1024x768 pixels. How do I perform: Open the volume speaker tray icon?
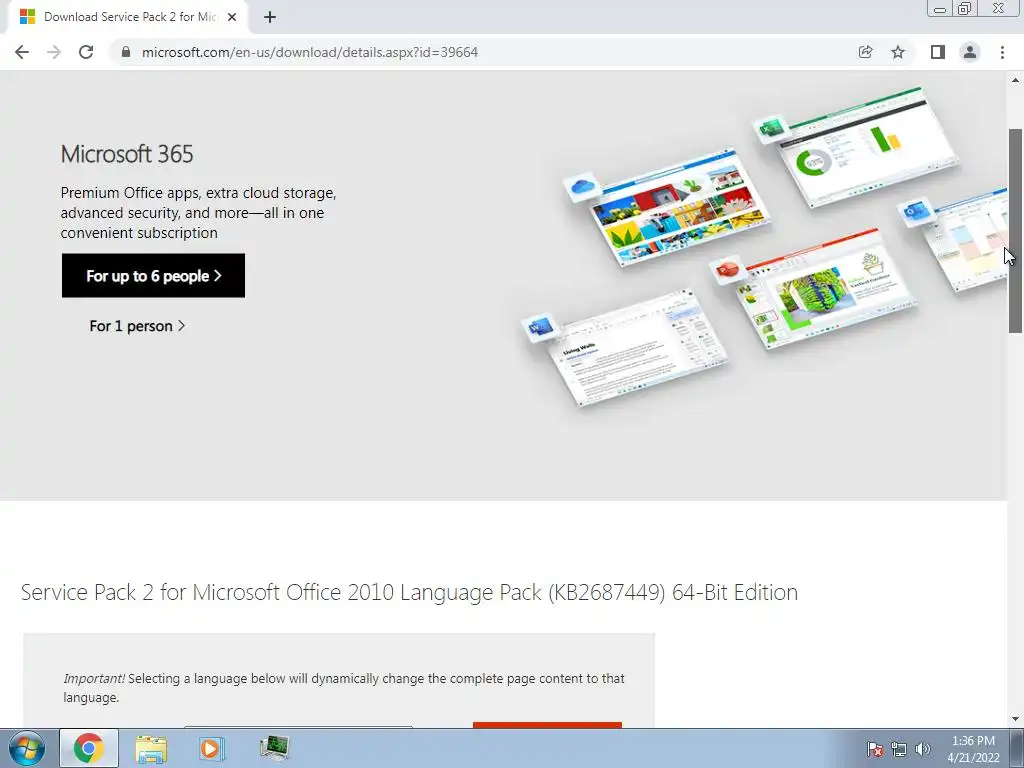[x=923, y=749]
